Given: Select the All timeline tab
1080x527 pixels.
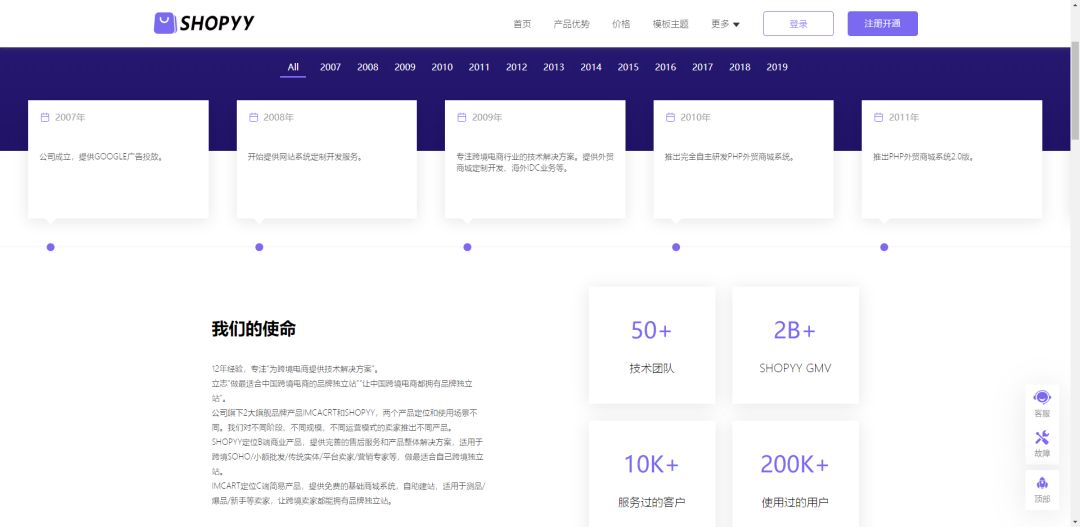Looking at the screenshot, I should click(293, 67).
